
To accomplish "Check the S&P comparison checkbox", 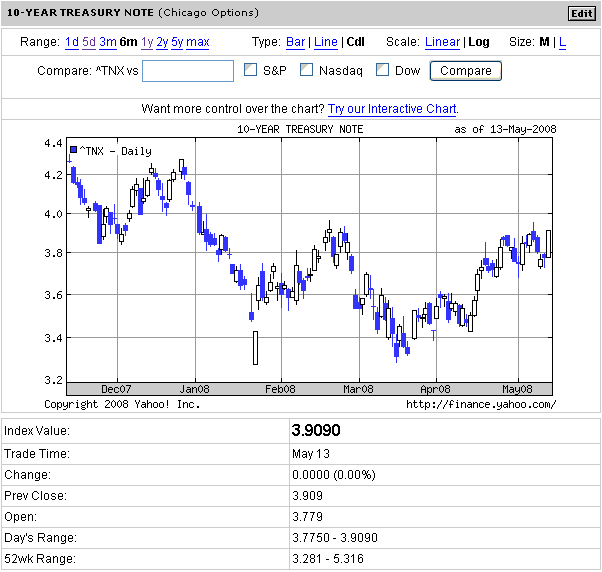I will coord(251,70).
